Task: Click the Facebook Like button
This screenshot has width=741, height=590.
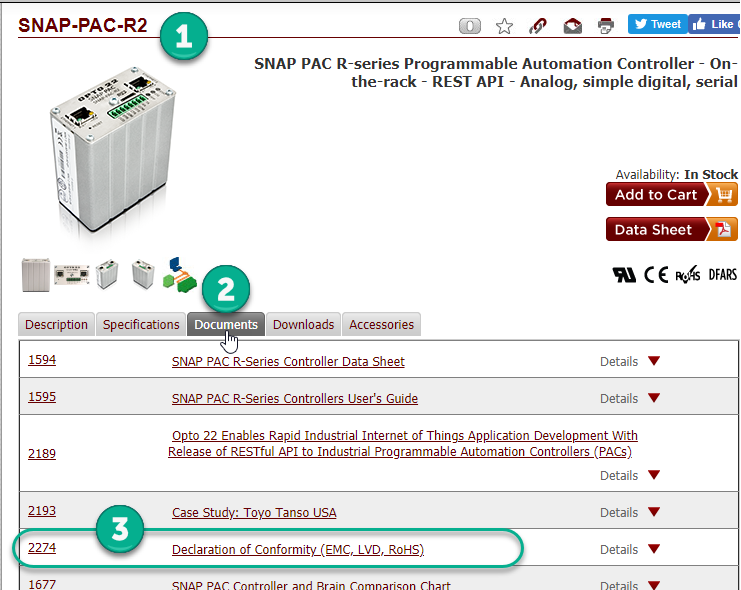Action: 714,24
